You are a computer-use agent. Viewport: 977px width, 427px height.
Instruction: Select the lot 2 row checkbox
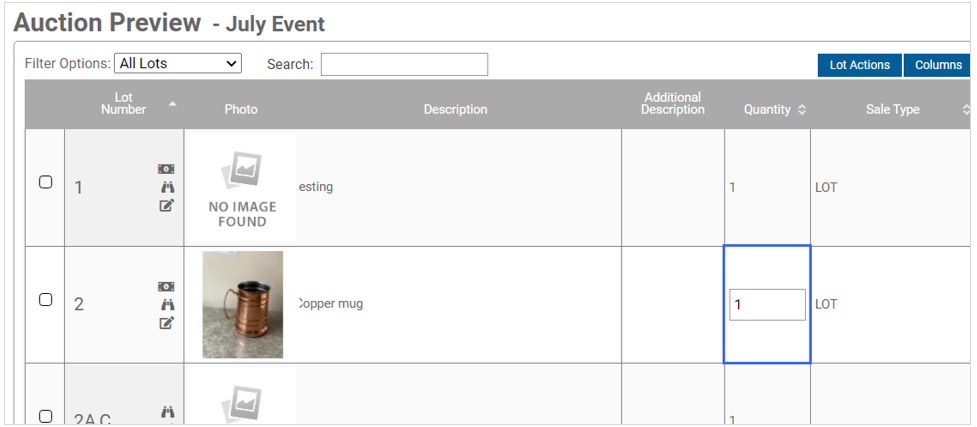coord(45,299)
